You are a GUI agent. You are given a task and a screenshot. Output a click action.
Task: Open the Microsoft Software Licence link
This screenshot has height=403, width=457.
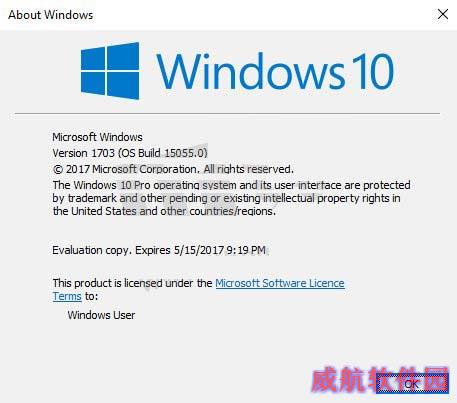click(280, 283)
